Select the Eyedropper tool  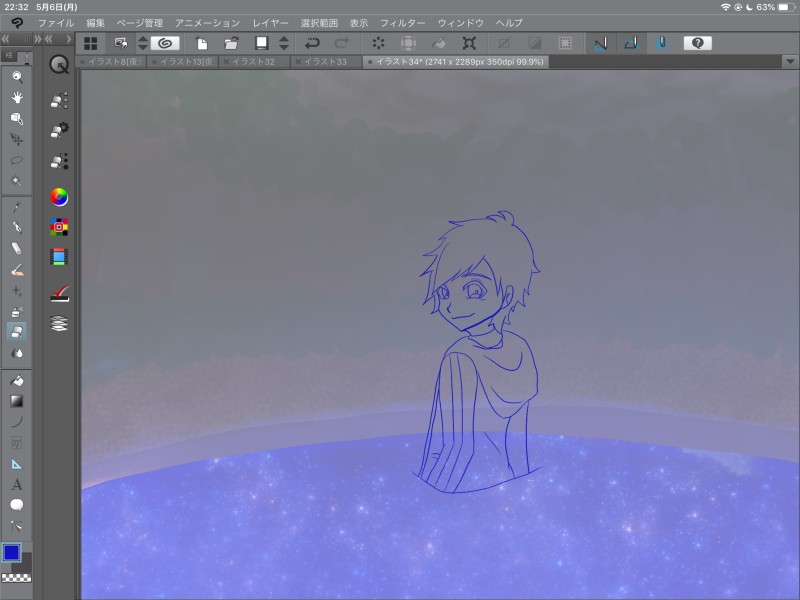pos(17,207)
